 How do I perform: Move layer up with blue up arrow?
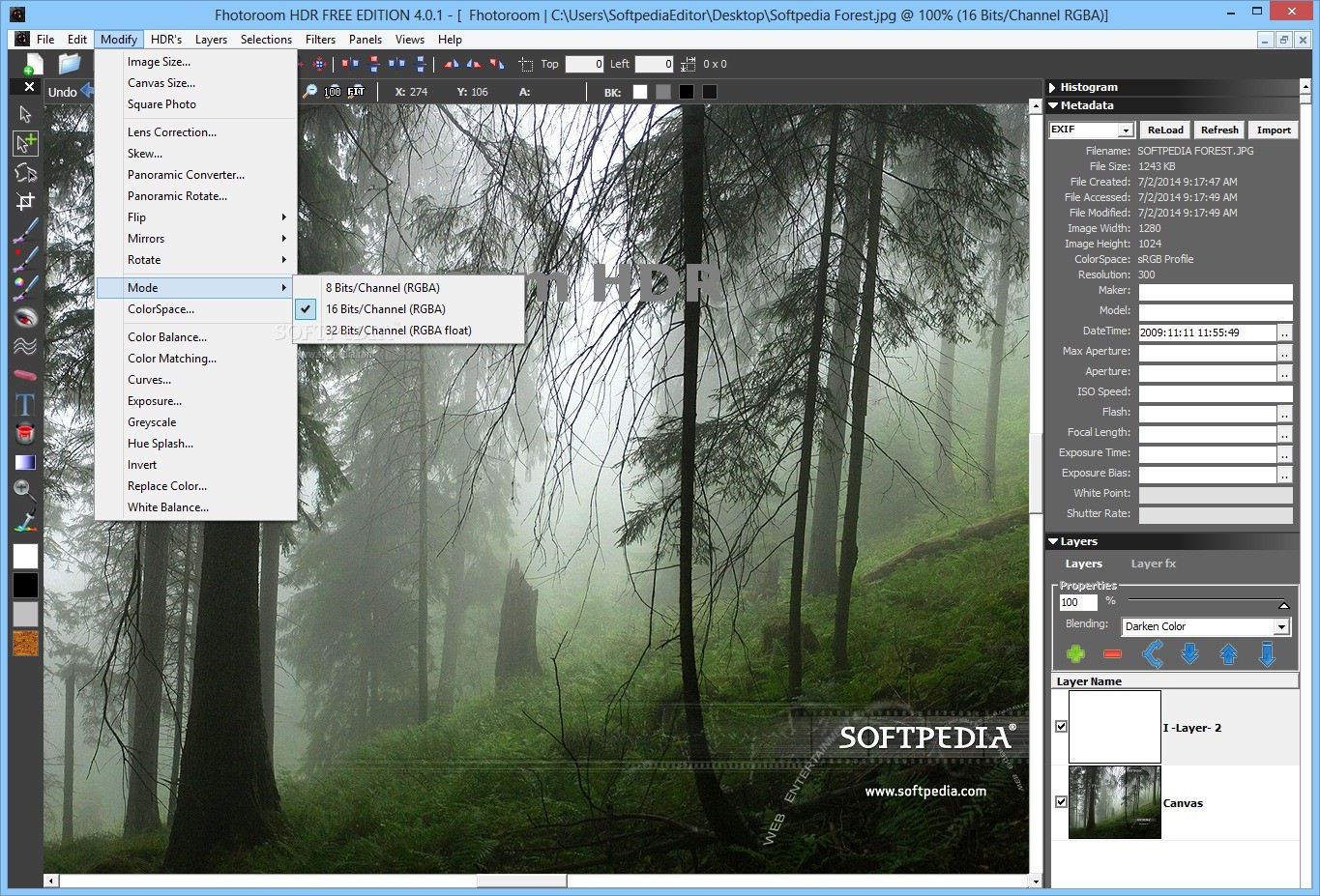point(1228,654)
